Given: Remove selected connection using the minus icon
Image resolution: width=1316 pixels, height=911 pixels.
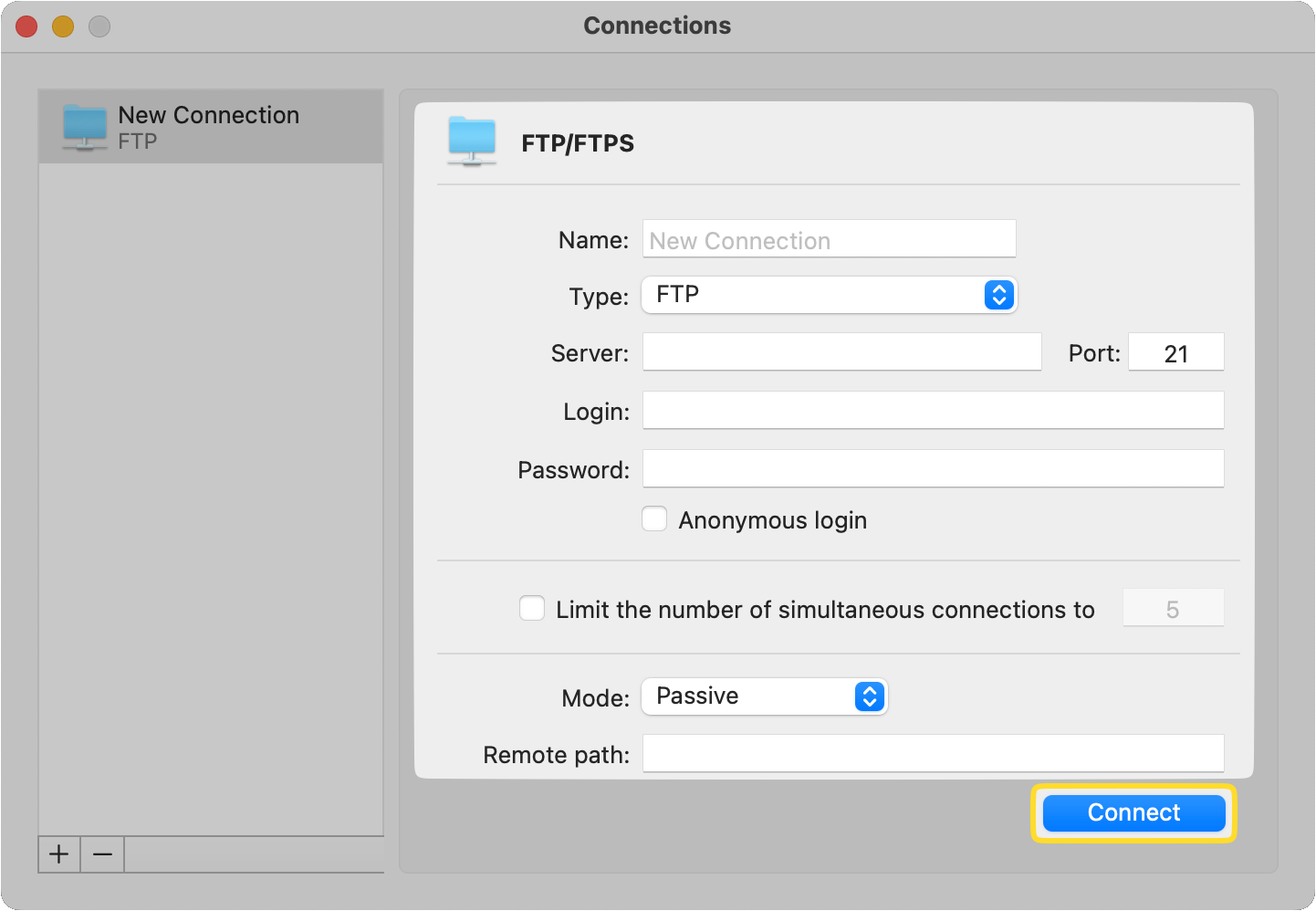Looking at the screenshot, I should tap(101, 854).
